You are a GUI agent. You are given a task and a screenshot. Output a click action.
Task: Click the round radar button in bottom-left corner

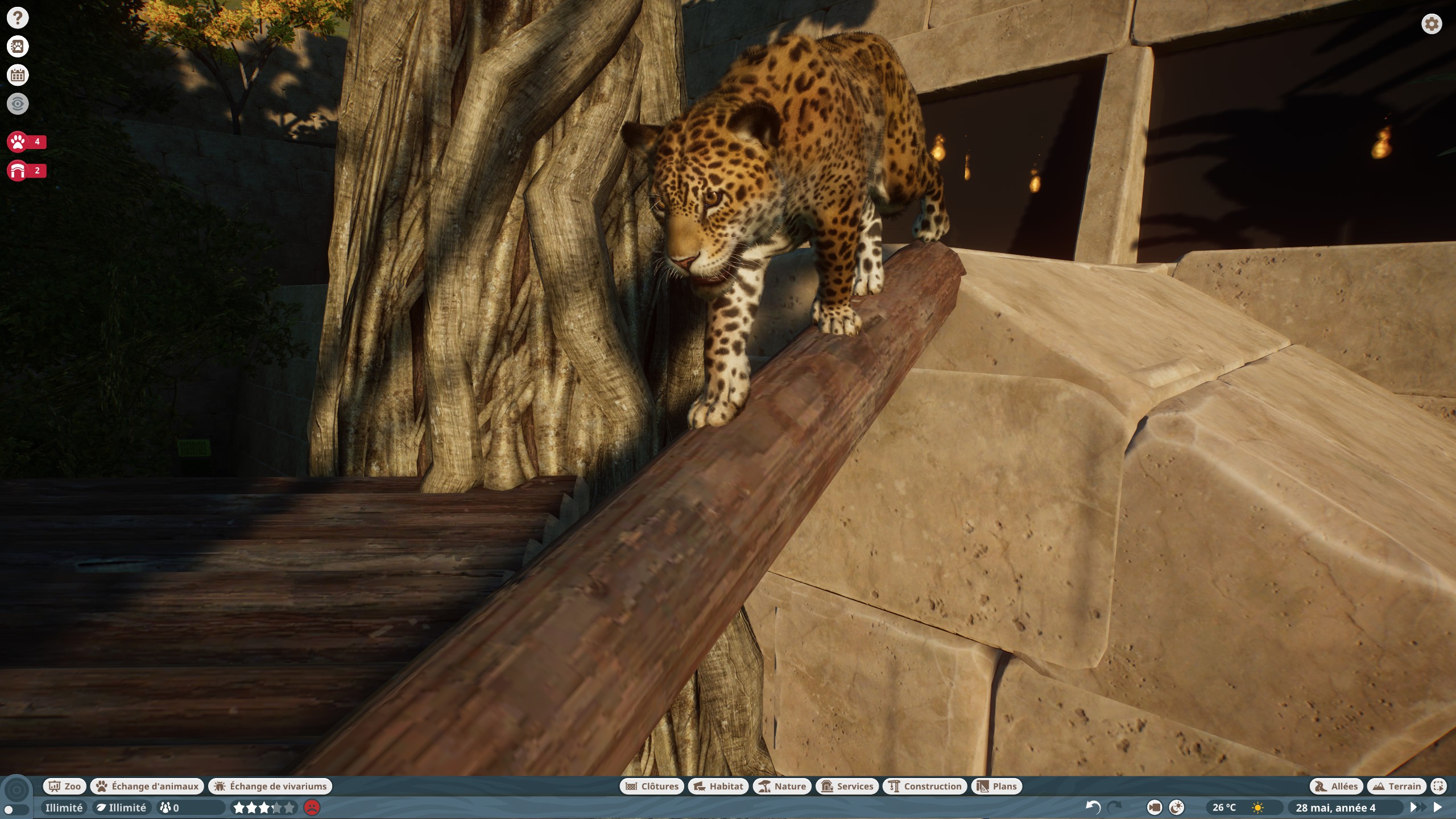point(16,790)
